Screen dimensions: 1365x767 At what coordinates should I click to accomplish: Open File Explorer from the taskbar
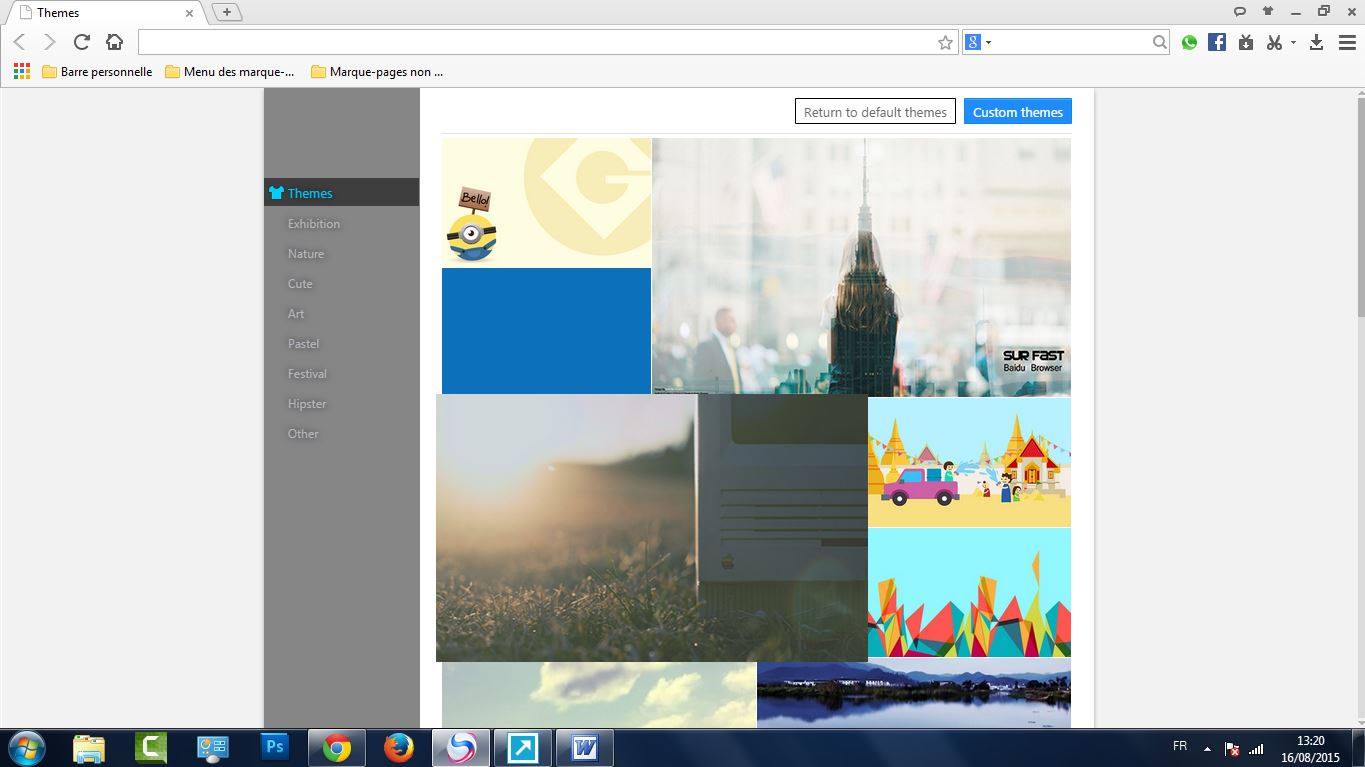(89, 748)
